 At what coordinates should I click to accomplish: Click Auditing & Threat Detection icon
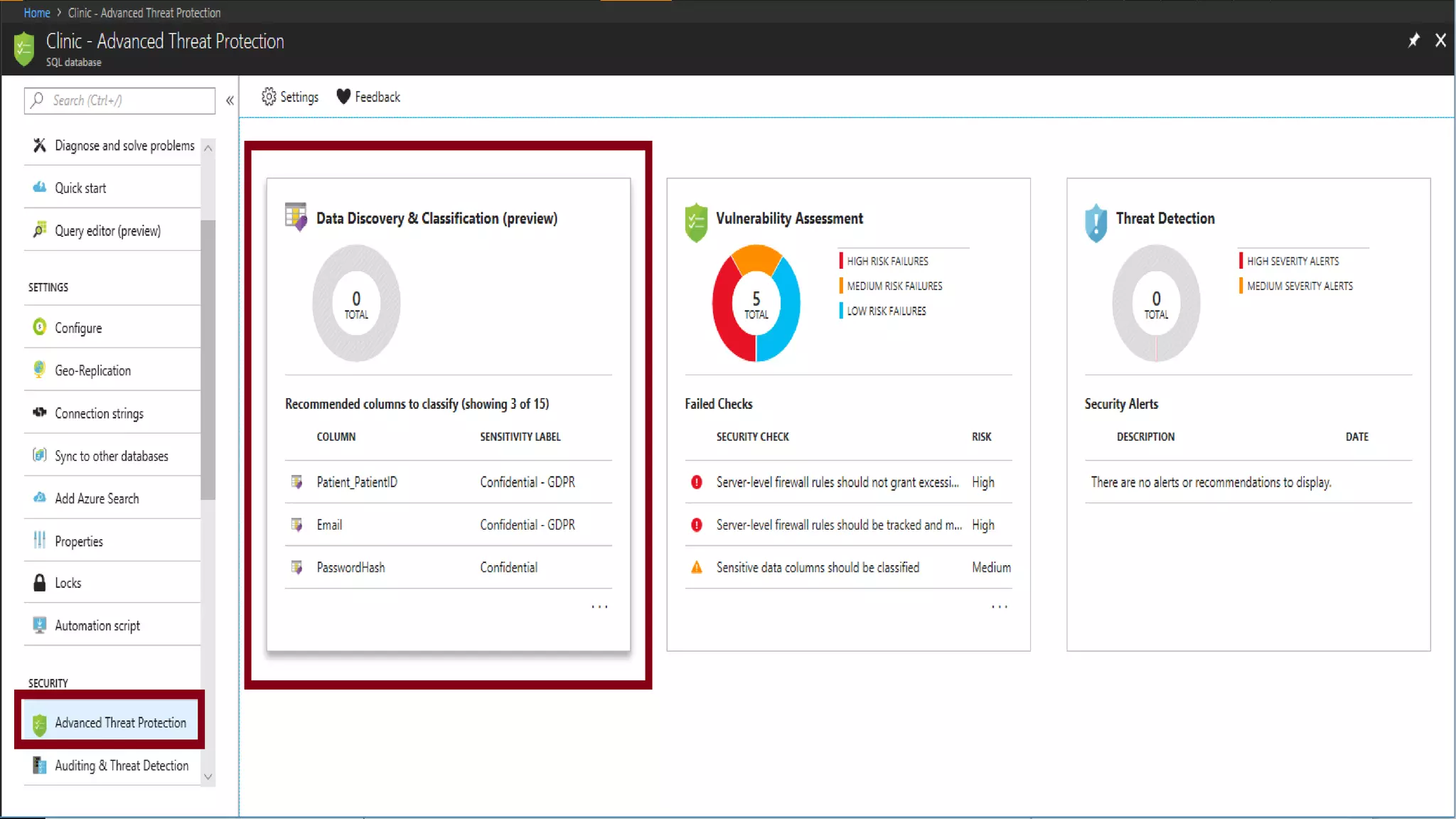pos(40,765)
